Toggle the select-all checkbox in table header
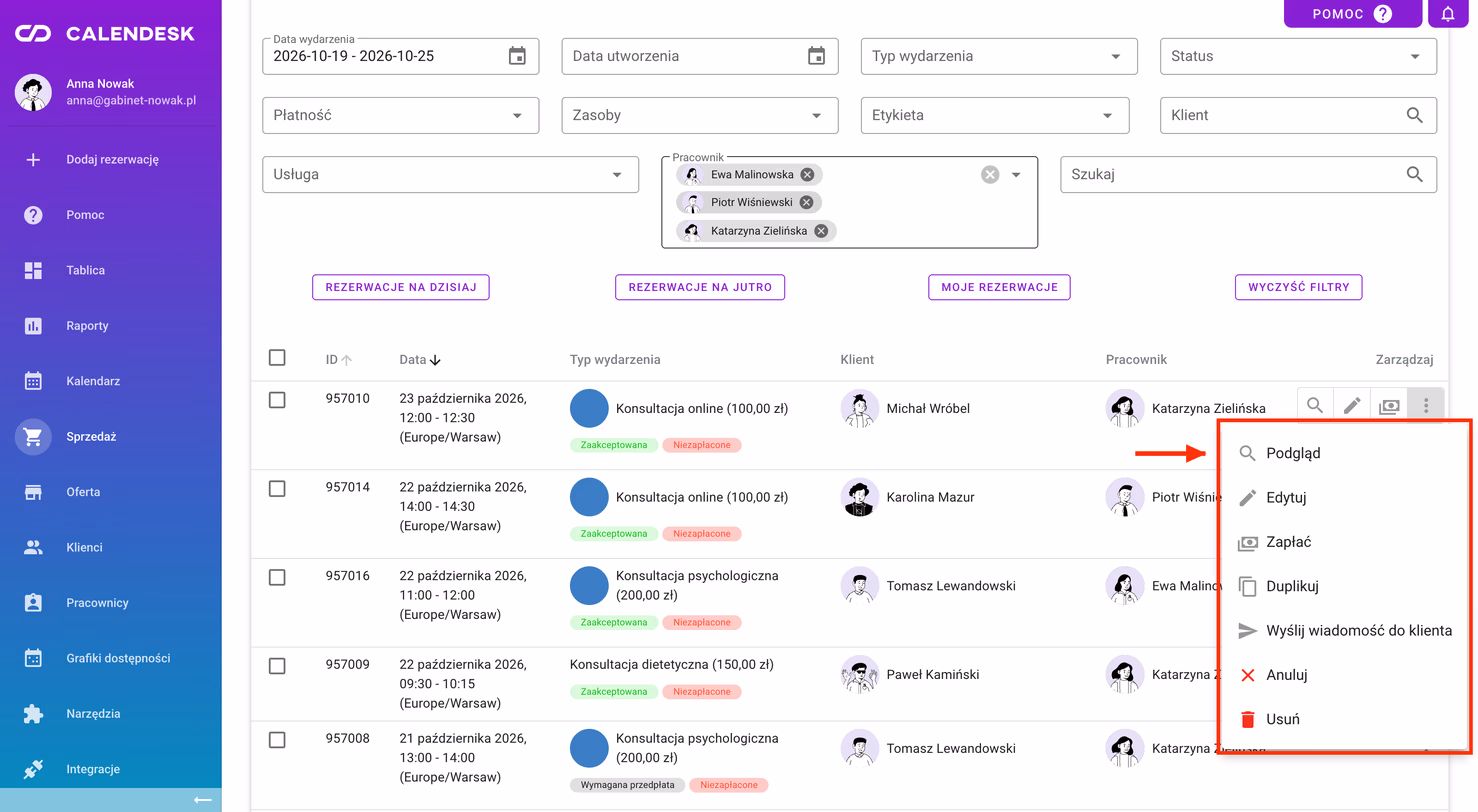The image size is (1478, 812). [277, 358]
